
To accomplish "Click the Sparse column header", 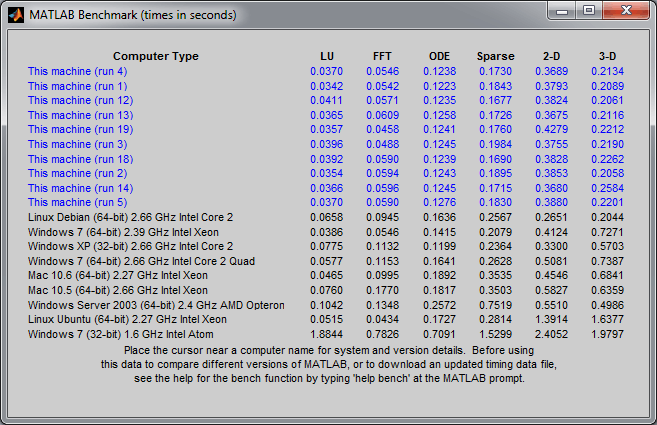I will (495, 56).
